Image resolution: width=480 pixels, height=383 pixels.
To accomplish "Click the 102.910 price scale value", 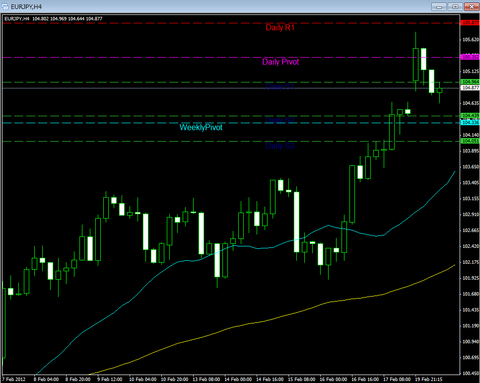I will point(470,215).
